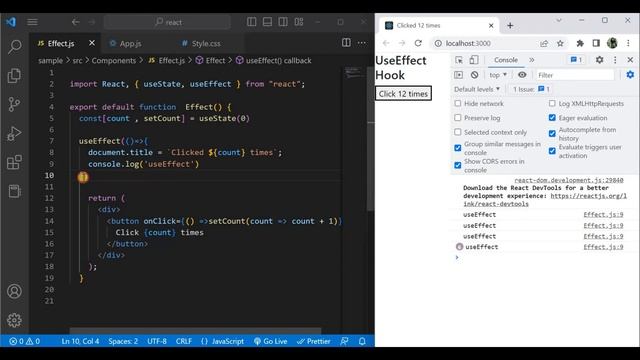Open the react-devtools link
The image size is (640, 360).
(545, 200)
